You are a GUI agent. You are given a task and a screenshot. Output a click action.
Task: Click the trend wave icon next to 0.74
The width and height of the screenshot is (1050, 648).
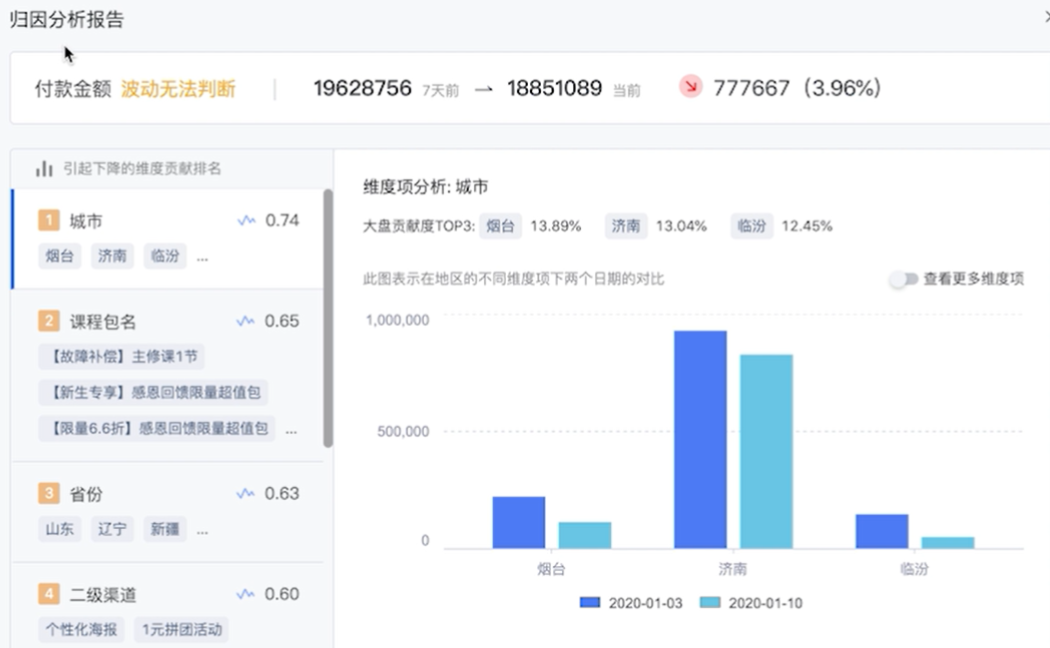246,220
